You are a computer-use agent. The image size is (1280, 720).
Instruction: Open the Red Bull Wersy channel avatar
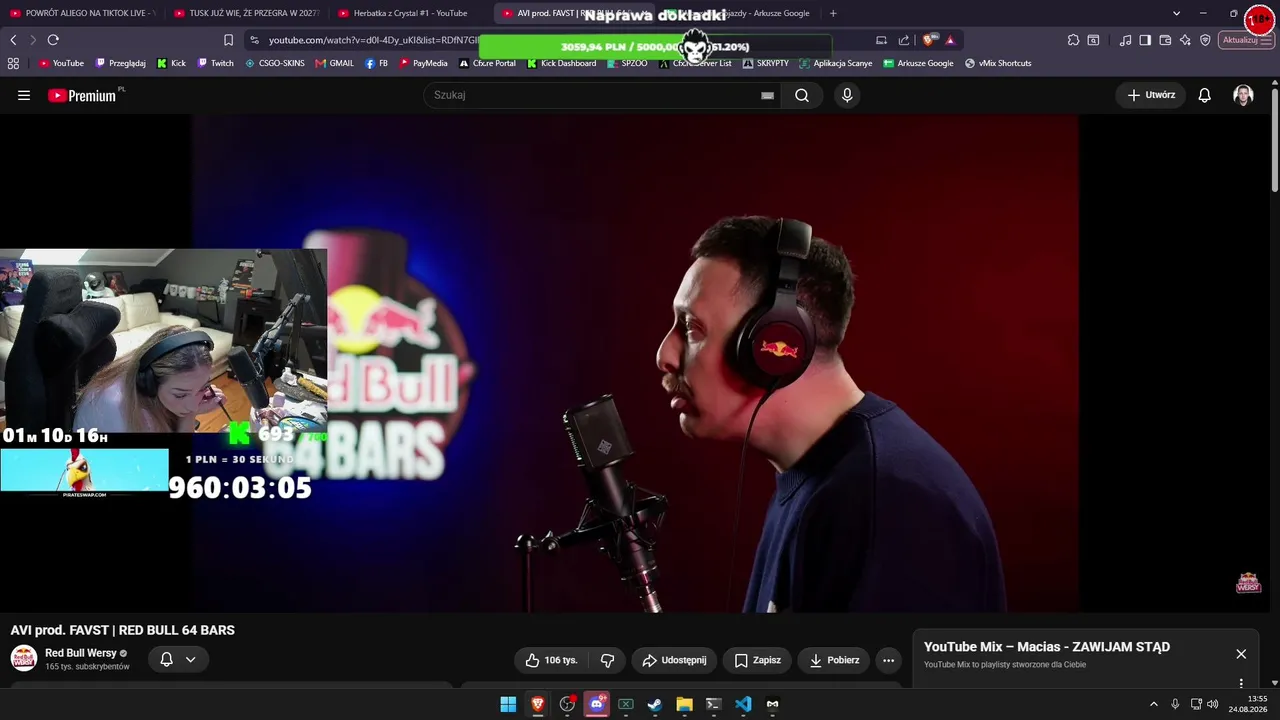click(x=24, y=658)
